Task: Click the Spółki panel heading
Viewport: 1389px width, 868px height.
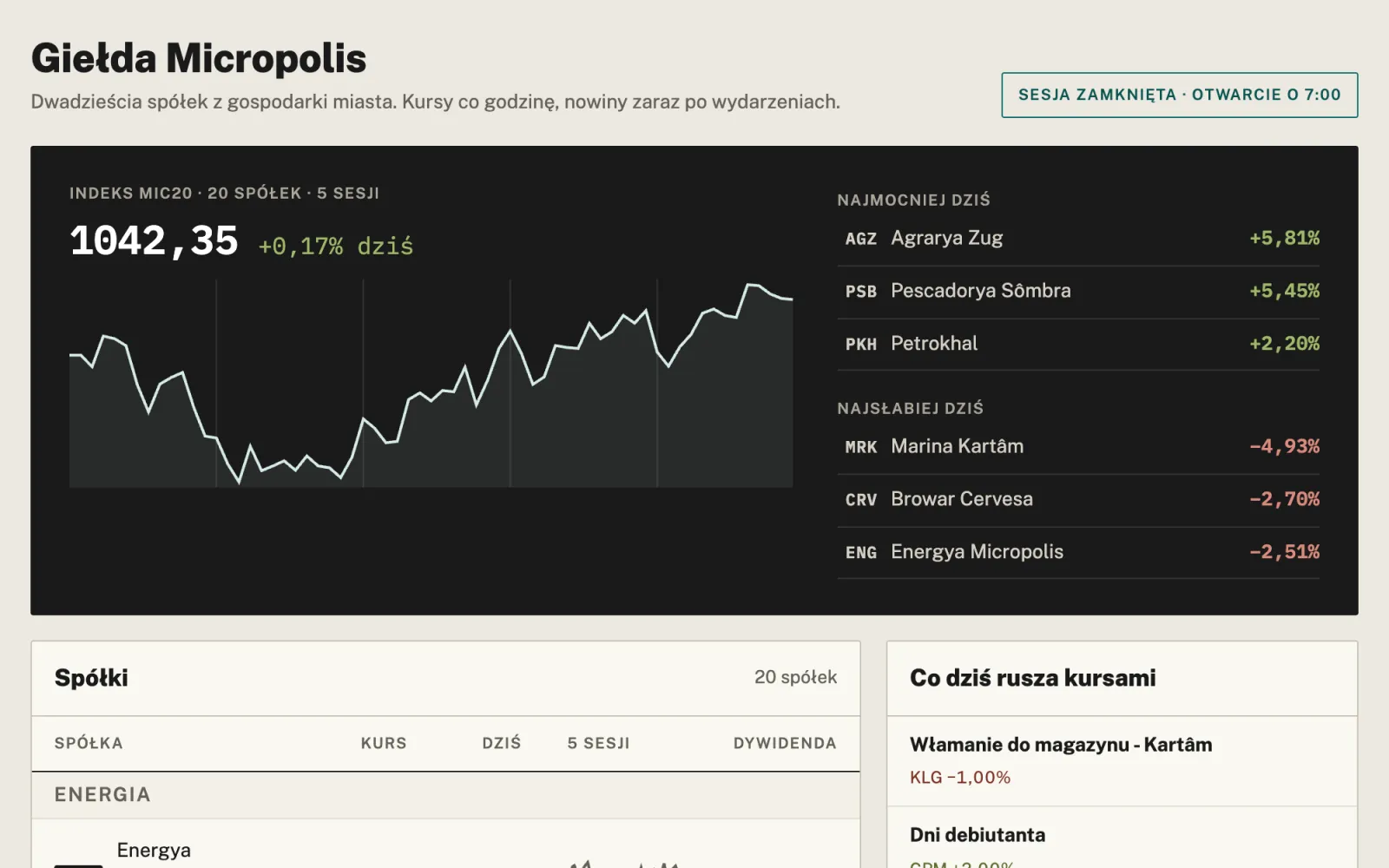Action: 91,678
